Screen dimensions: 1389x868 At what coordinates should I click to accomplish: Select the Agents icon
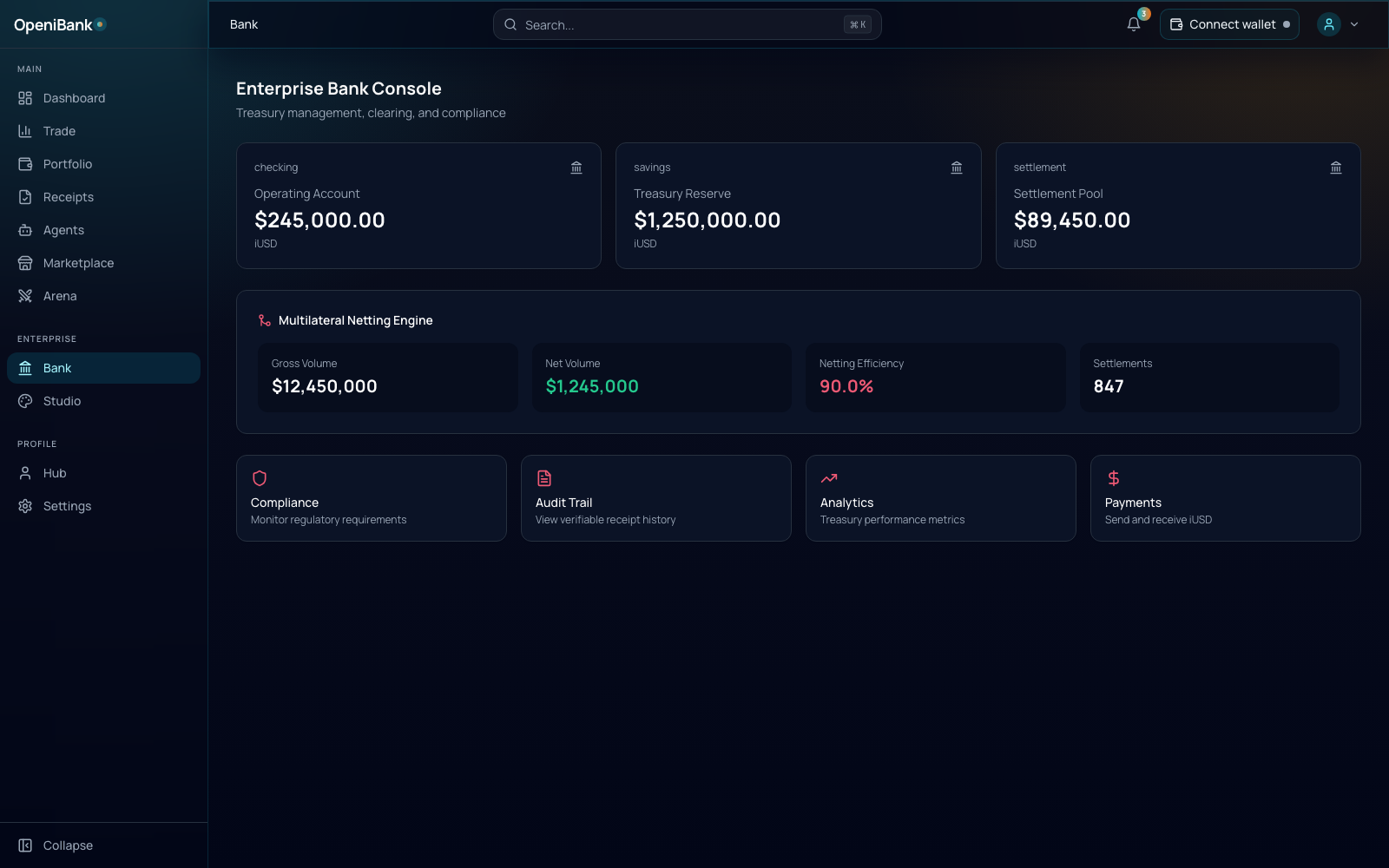point(25,230)
